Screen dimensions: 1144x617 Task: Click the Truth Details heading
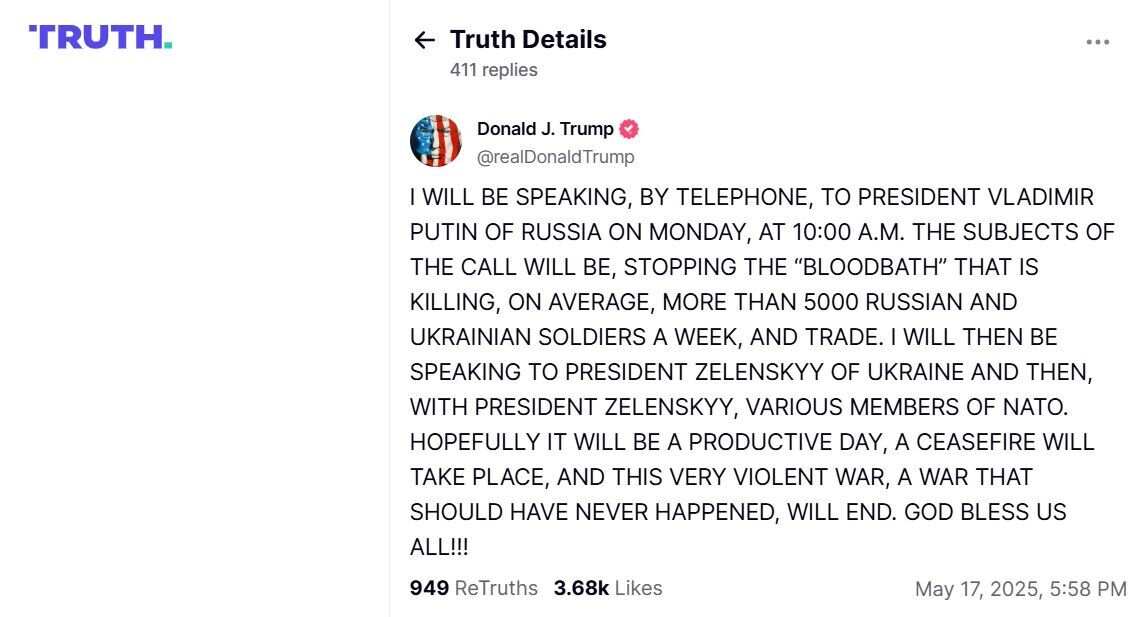point(528,40)
